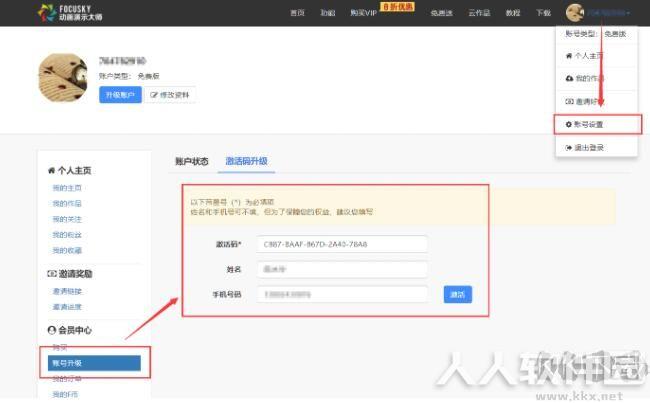
Task: Click the 个人主页 sidebar heading
Action: click(x=75, y=170)
